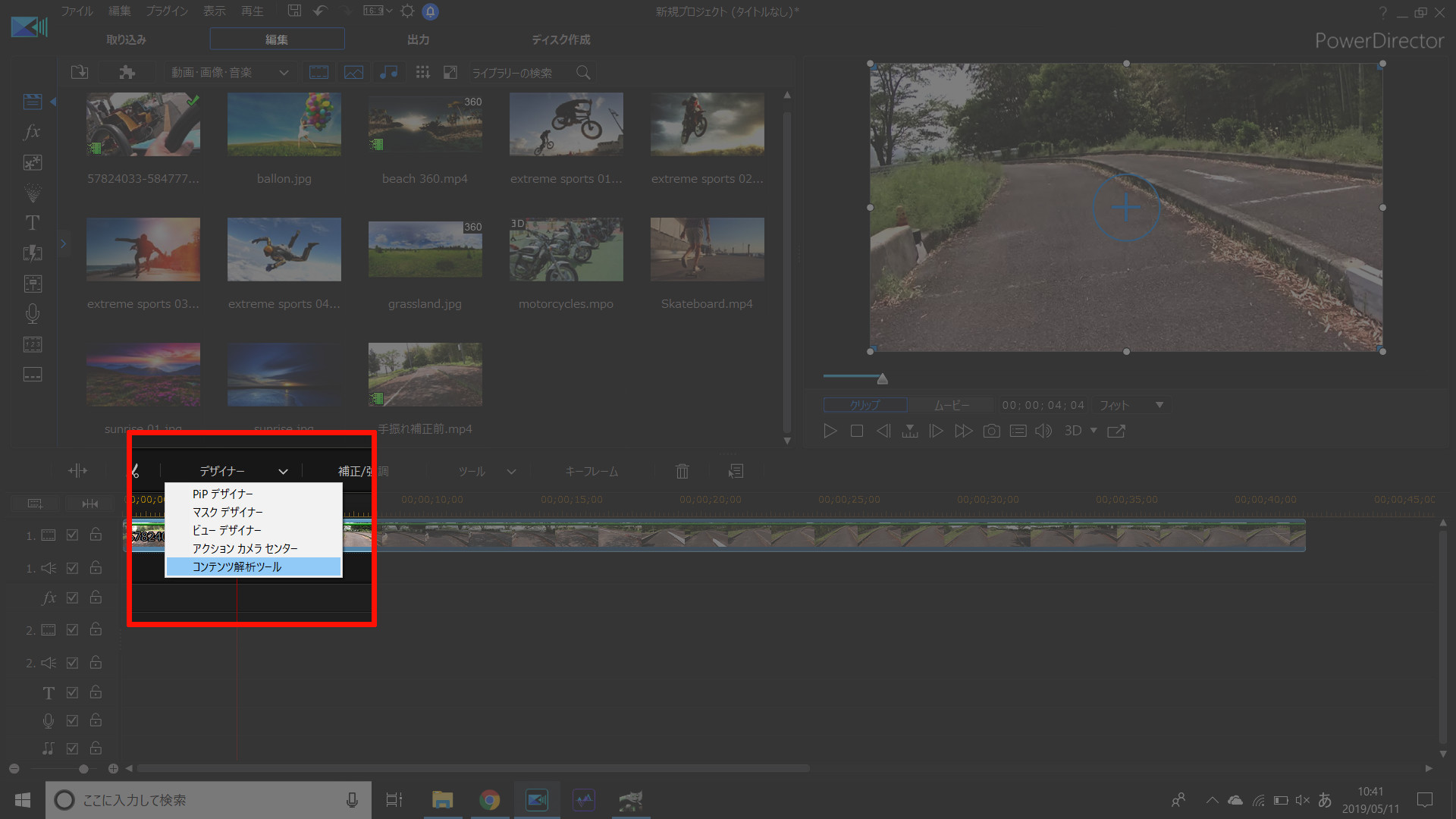Open the Media Room icon in sidebar
Screen dimensions: 1456x819
click(33, 102)
